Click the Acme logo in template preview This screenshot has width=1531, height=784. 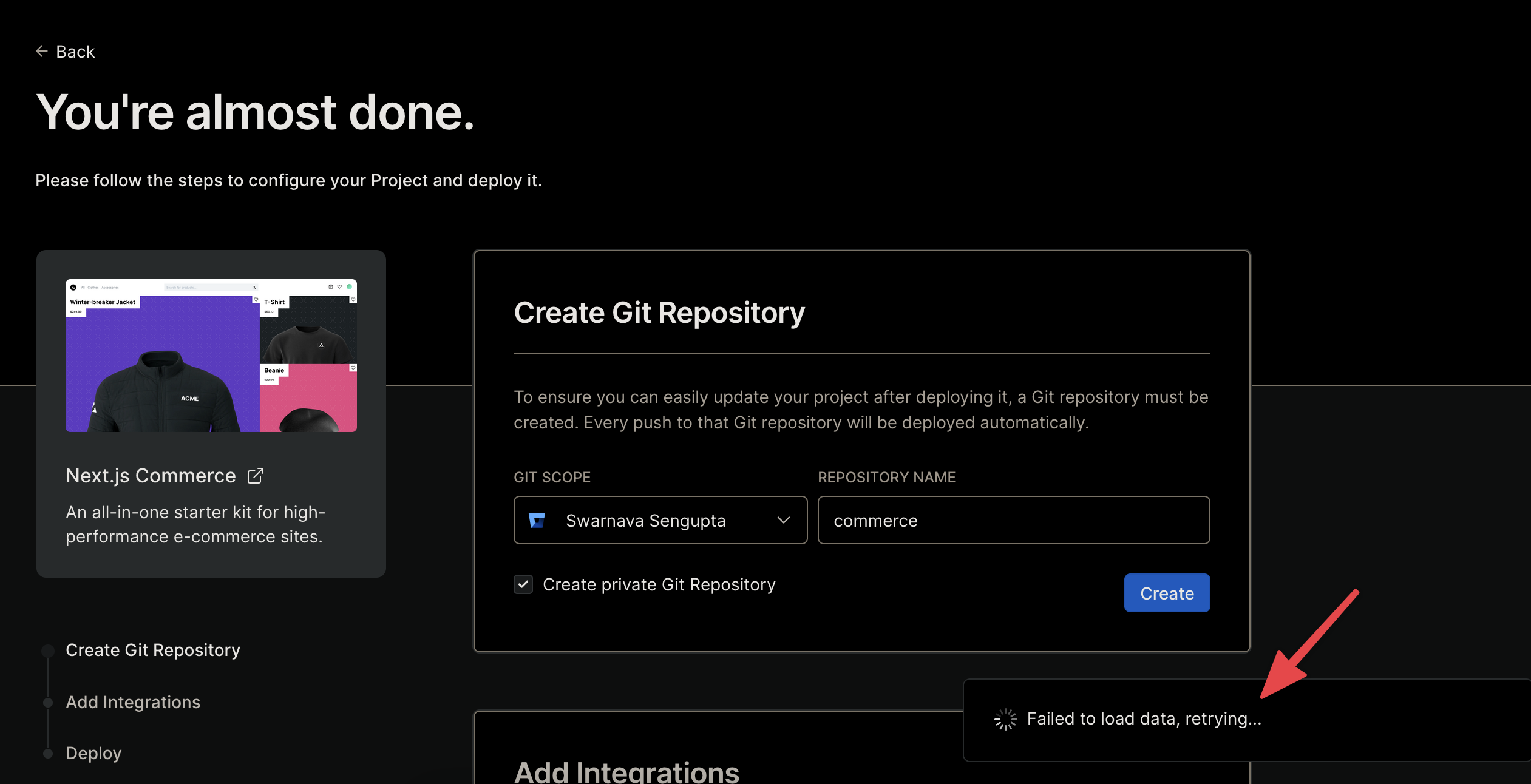73,288
